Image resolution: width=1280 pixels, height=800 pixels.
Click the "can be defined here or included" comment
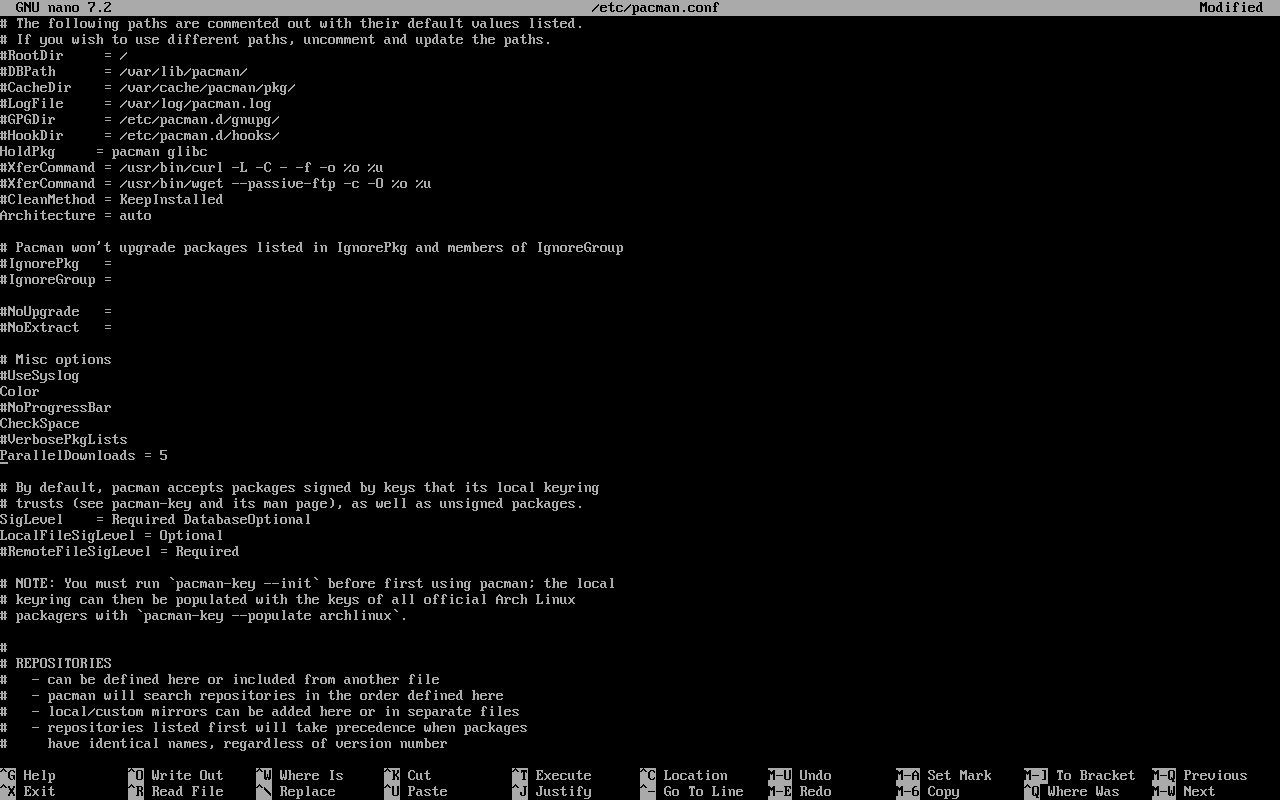pyautogui.click(x=220, y=679)
